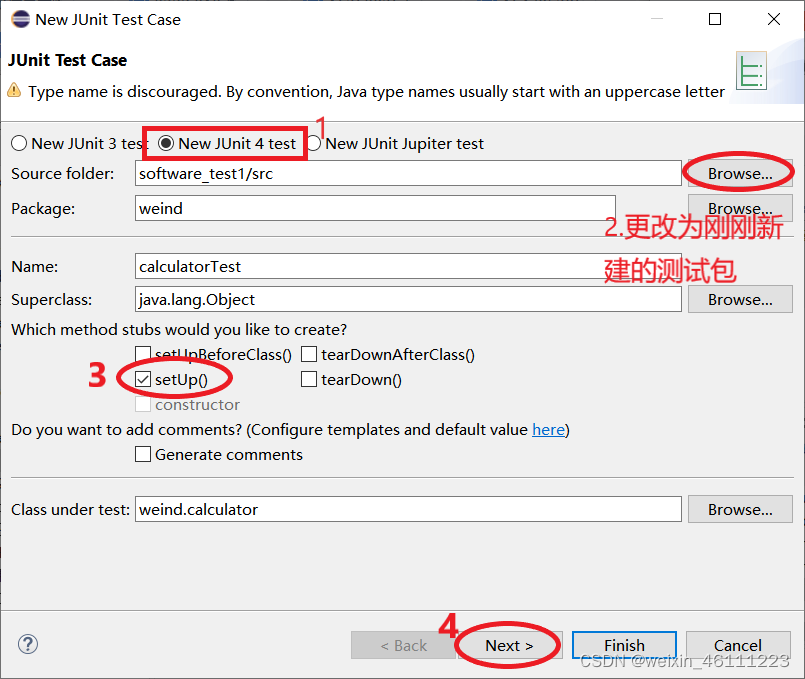Maximize the dialog window

tap(715, 19)
